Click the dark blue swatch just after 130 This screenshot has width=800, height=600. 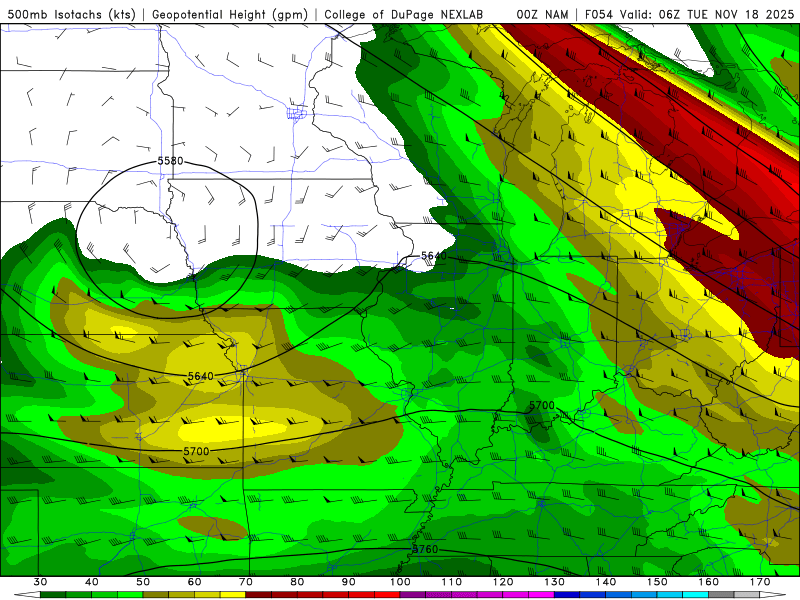pyautogui.click(x=567, y=595)
